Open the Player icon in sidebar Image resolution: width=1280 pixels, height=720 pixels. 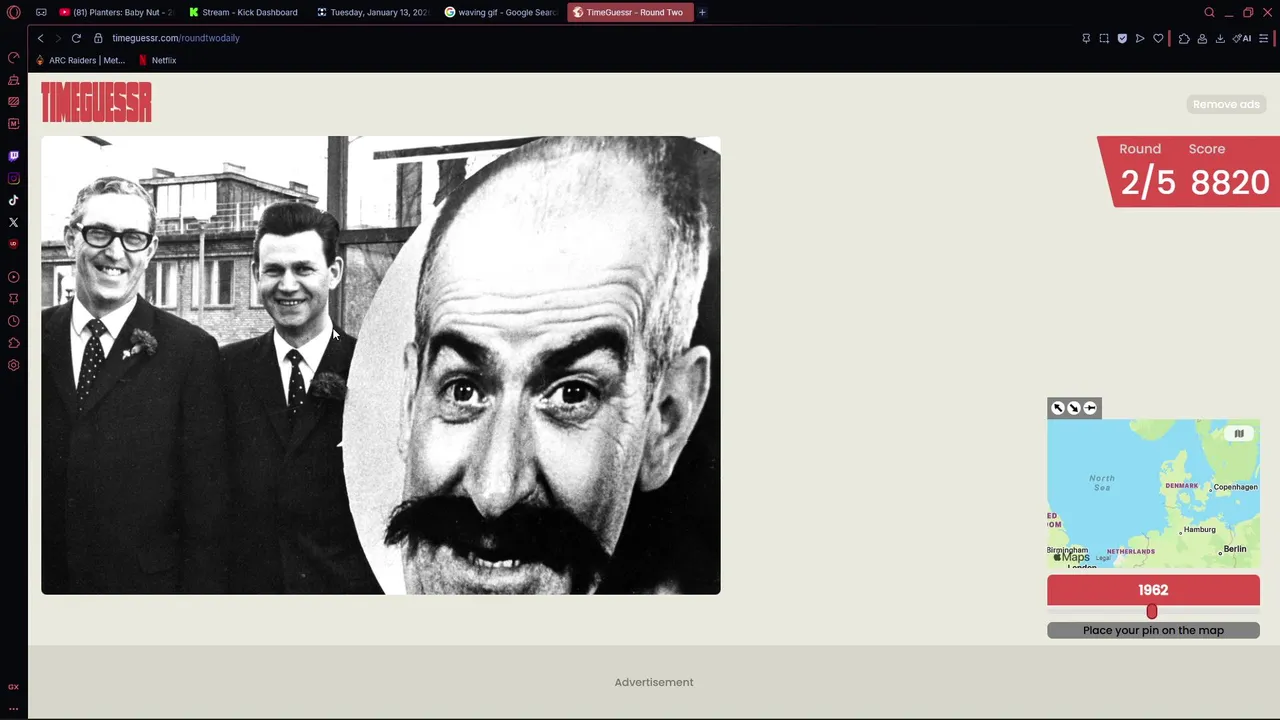pyautogui.click(x=13, y=277)
